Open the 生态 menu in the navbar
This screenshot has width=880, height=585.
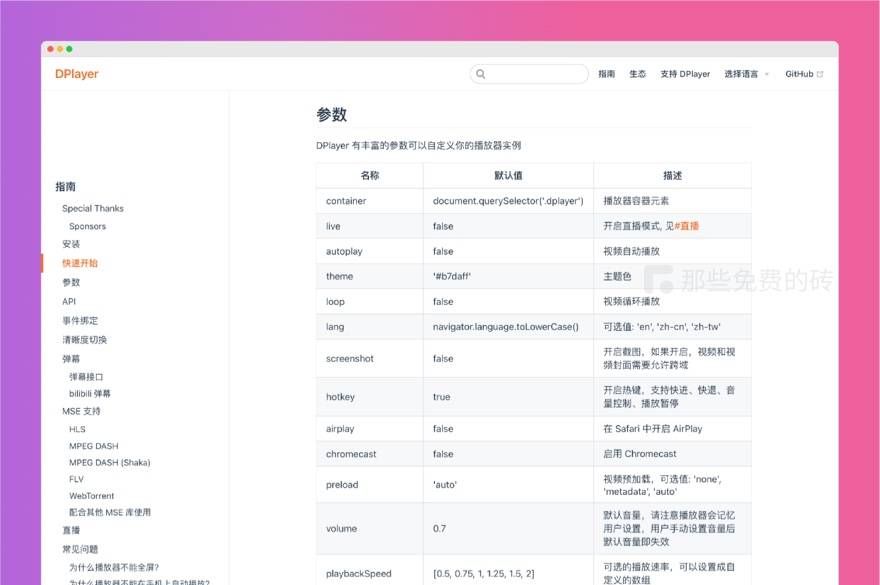coord(637,73)
